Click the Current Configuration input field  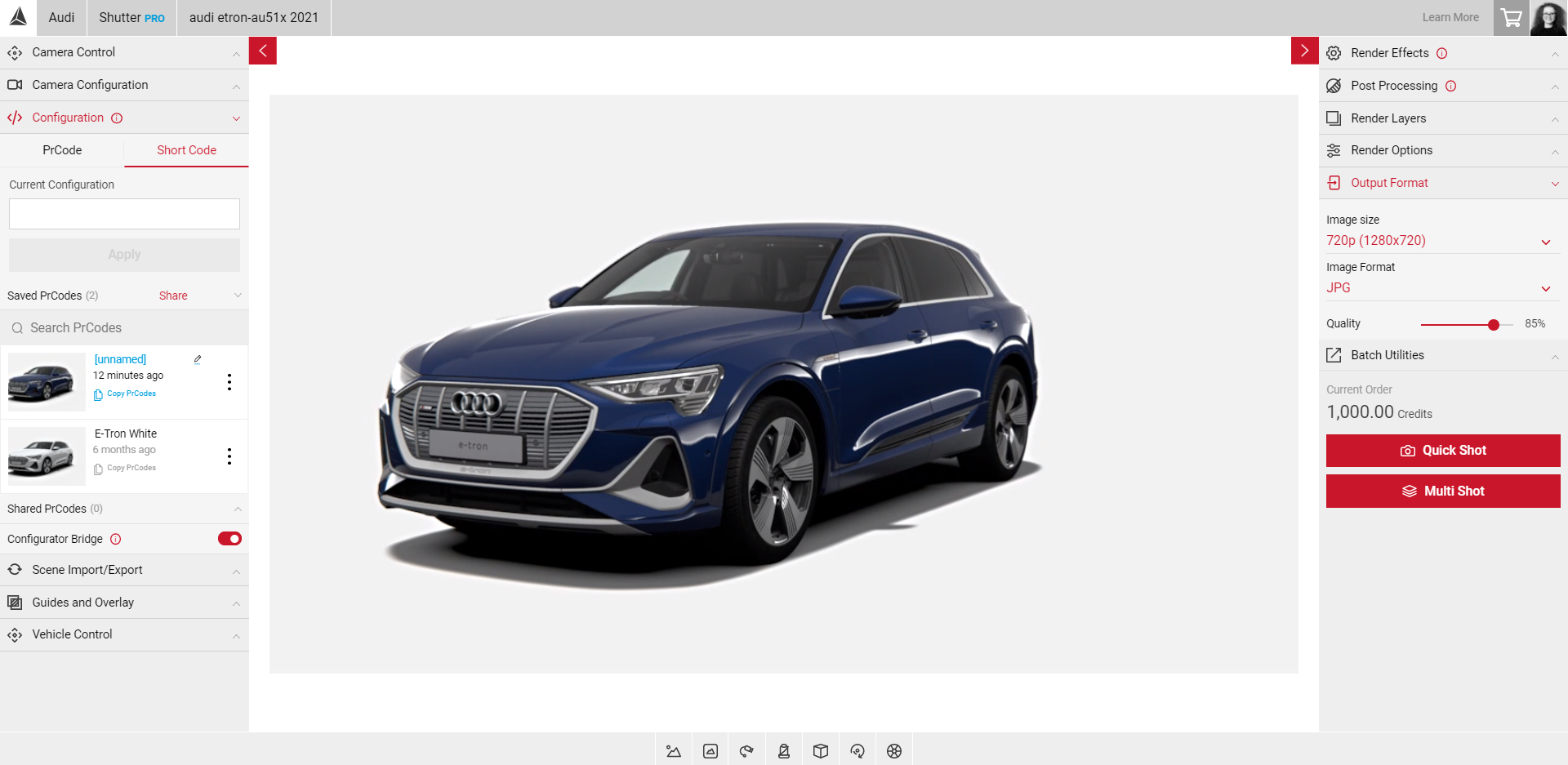pyautogui.click(x=124, y=214)
